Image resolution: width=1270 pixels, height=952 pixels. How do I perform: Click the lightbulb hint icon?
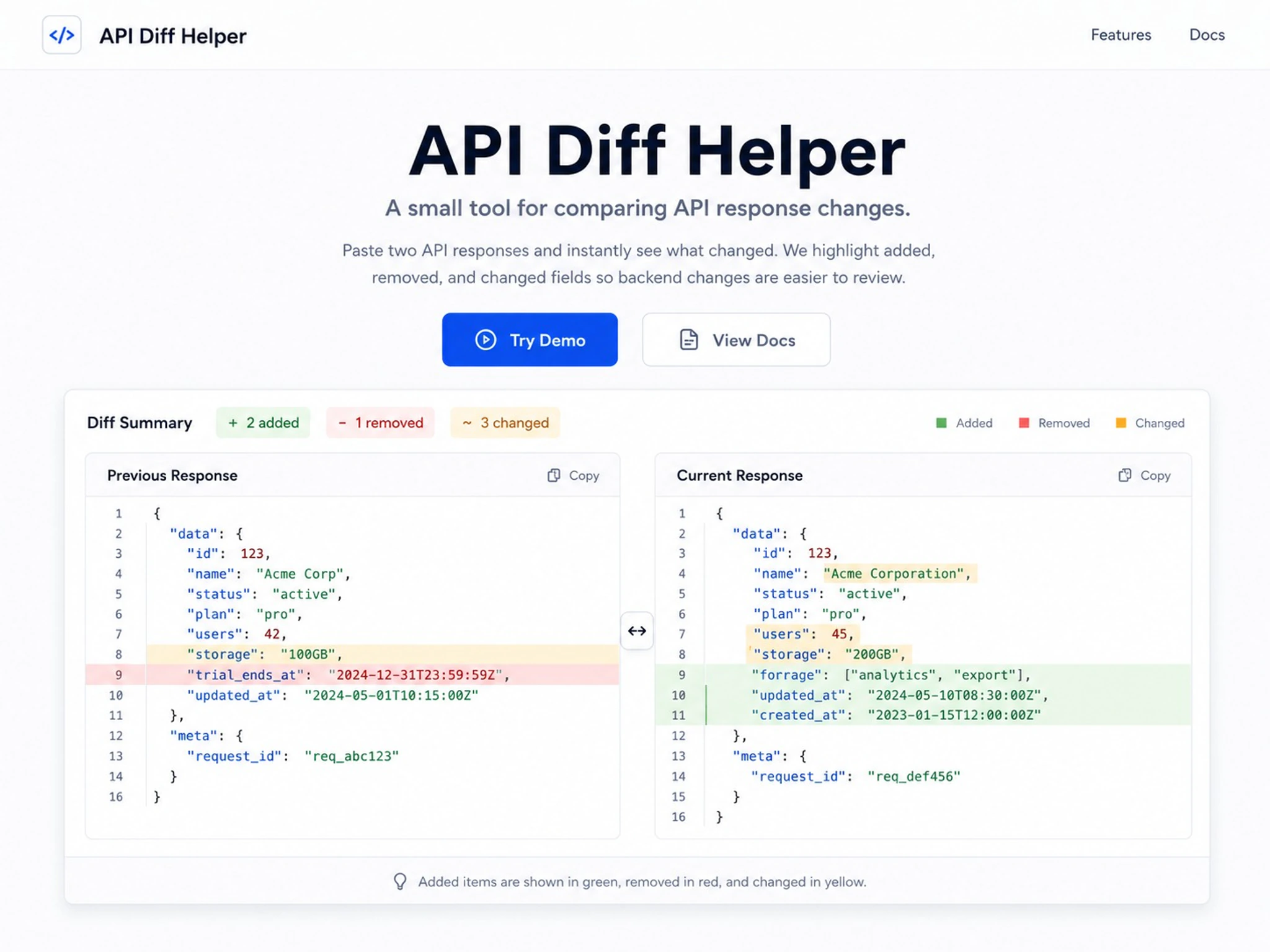pyautogui.click(x=400, y=881)
